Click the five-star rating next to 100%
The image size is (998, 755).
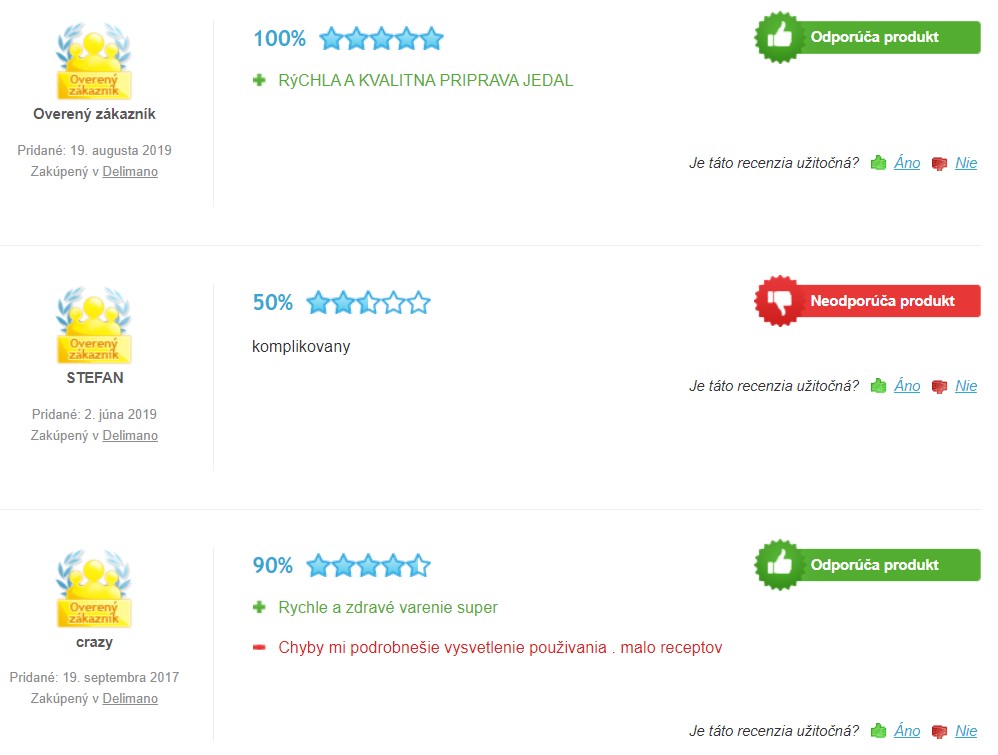381,39
